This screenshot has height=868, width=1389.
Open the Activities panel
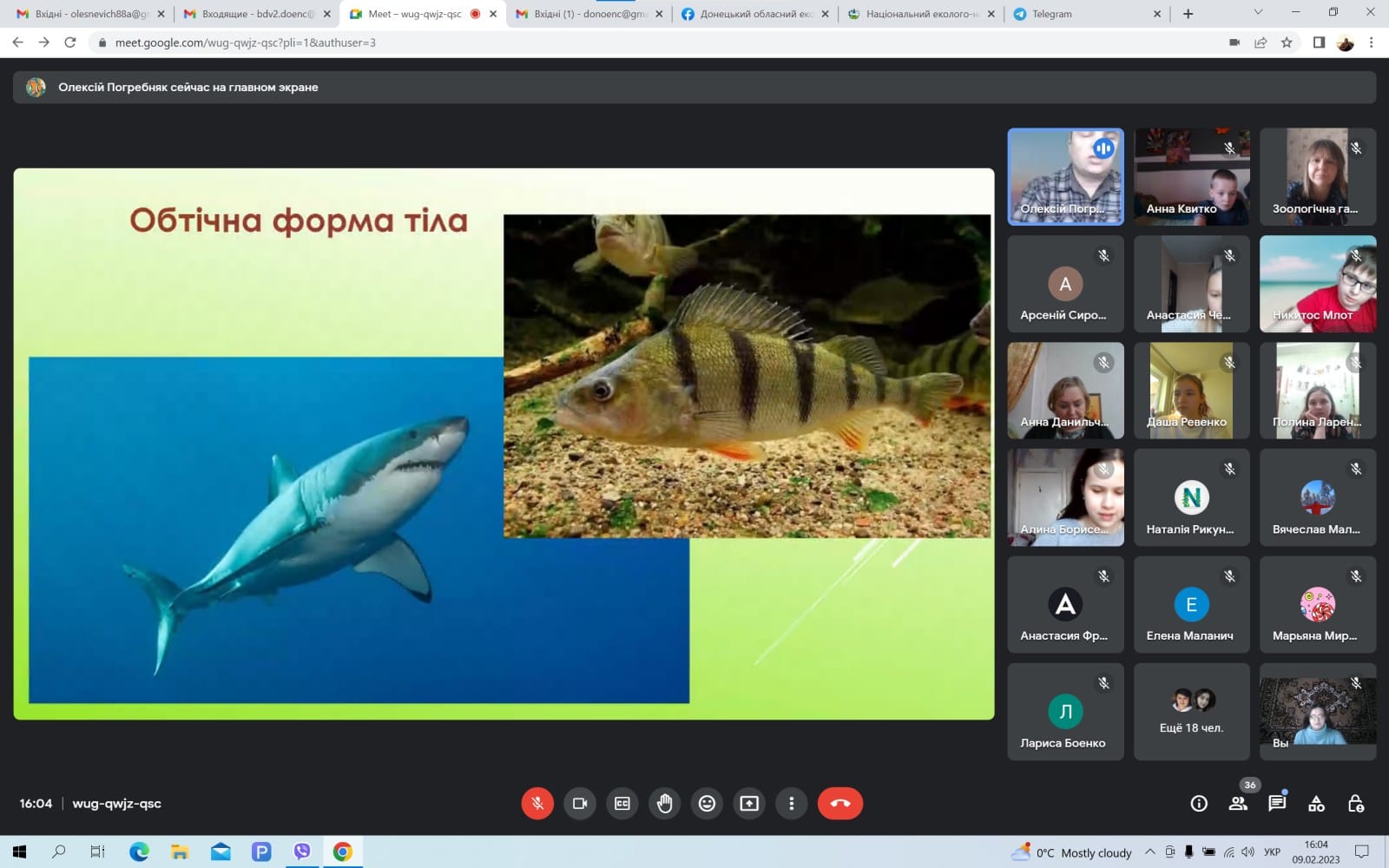pos(1316,804)
